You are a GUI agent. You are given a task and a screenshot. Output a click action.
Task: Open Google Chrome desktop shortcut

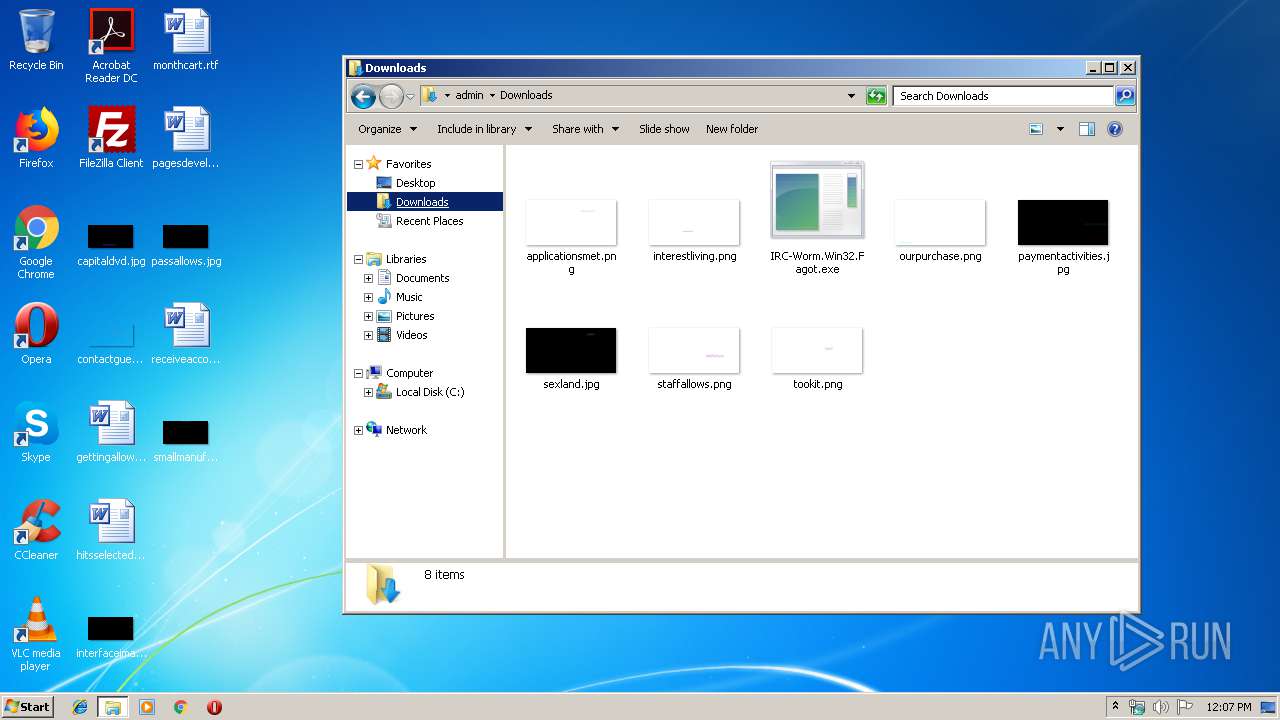36,242
